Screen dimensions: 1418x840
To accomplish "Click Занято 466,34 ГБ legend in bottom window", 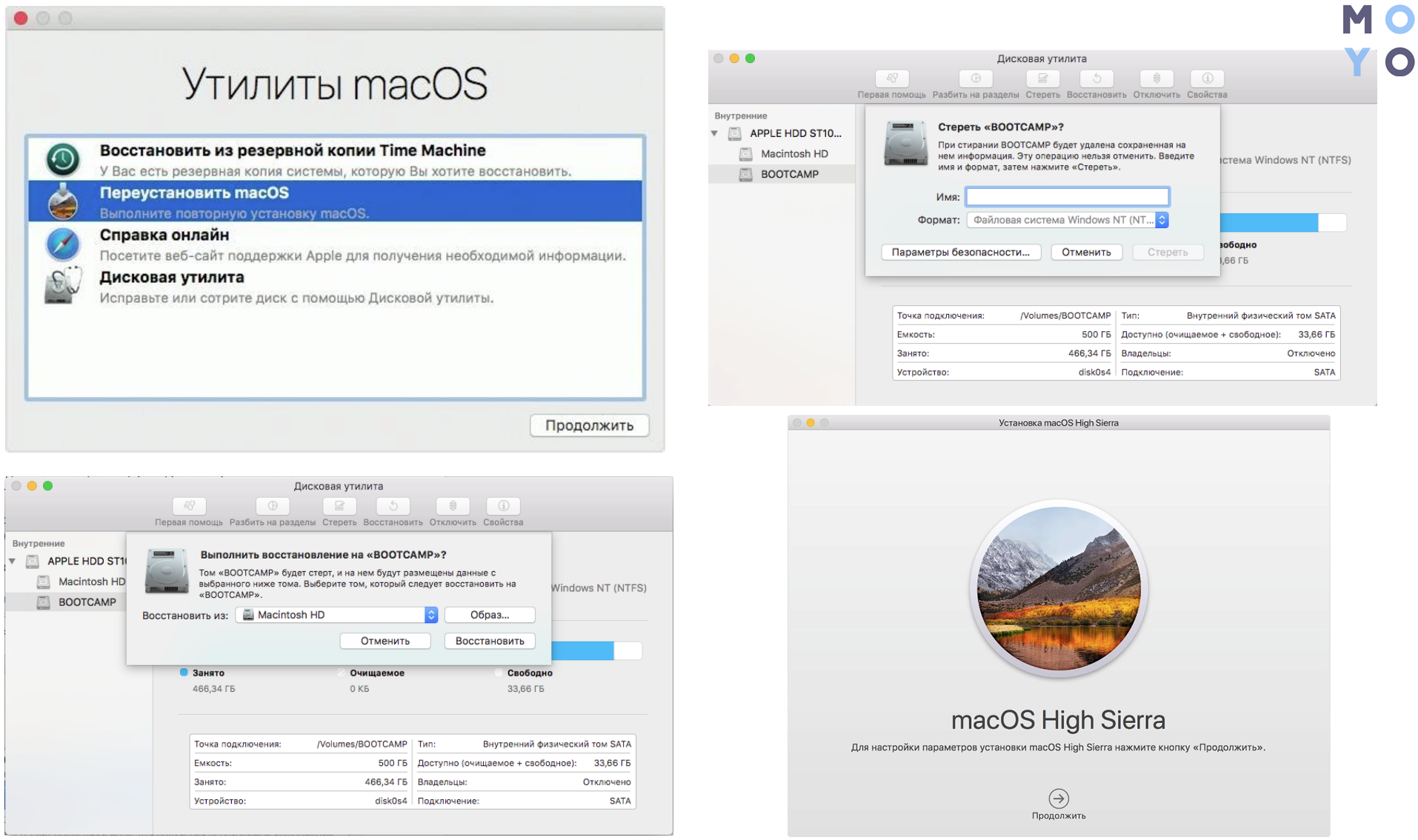I will (207, 681).
